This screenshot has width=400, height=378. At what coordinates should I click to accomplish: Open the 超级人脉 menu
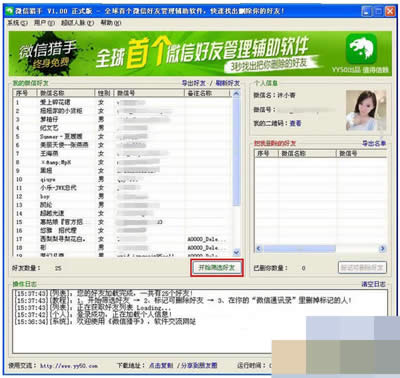78,23
